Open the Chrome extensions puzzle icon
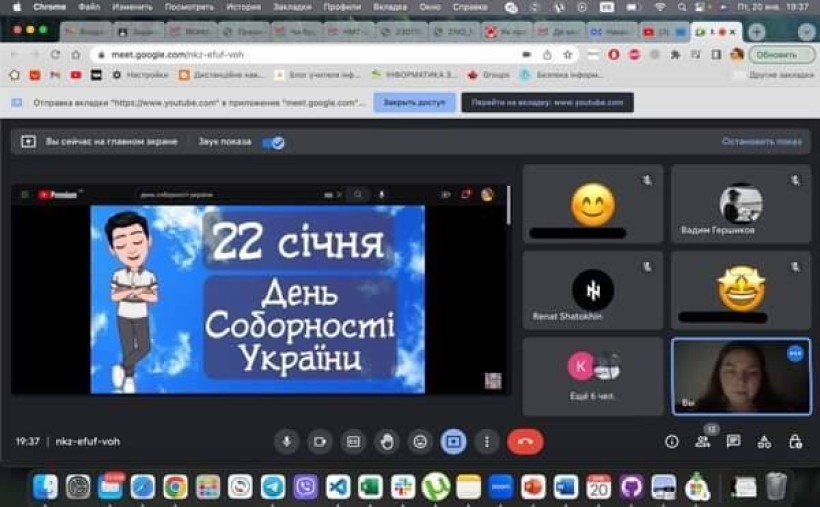Screen dimensions: 820x507 (675, 54)
